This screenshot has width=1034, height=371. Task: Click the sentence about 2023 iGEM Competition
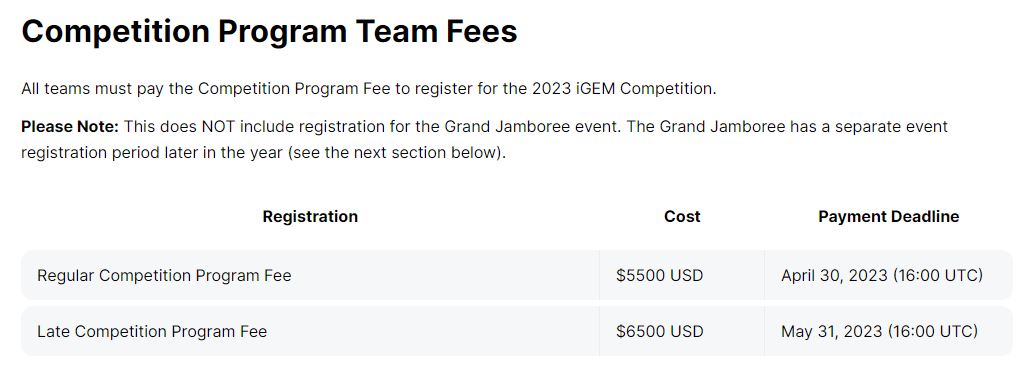tap(369, 89)
